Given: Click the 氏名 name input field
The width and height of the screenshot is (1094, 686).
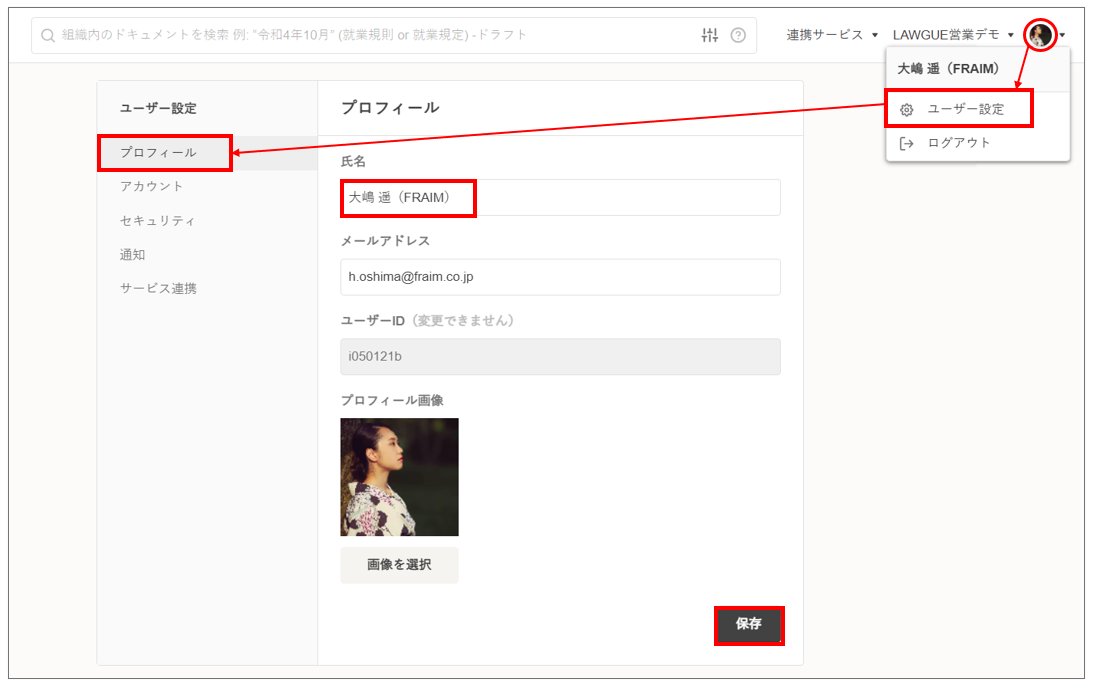Looking at the screenshot, I should coord(560,198).
